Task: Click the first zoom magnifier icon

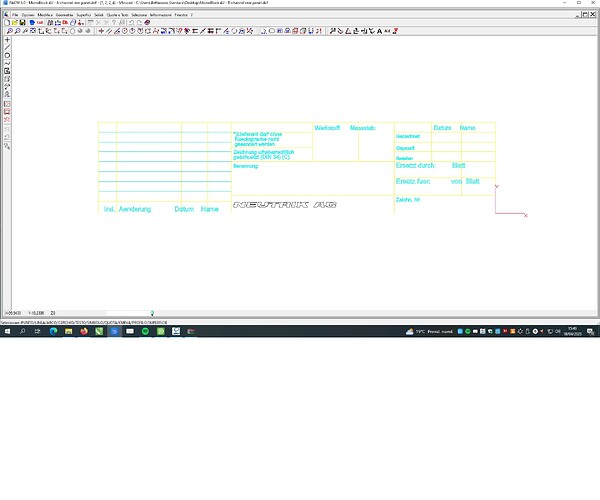Action: click(x=10, y=31)
